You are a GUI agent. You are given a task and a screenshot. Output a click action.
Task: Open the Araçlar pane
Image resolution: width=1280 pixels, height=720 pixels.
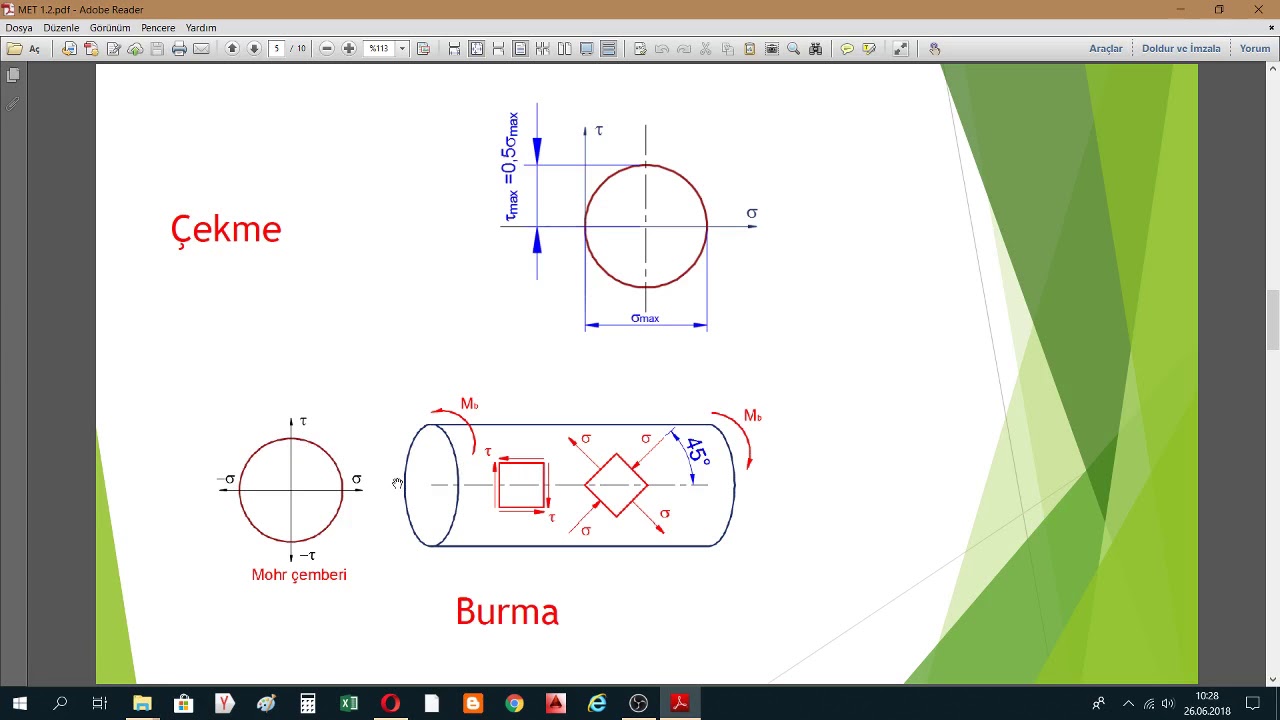coord(1105,48)
